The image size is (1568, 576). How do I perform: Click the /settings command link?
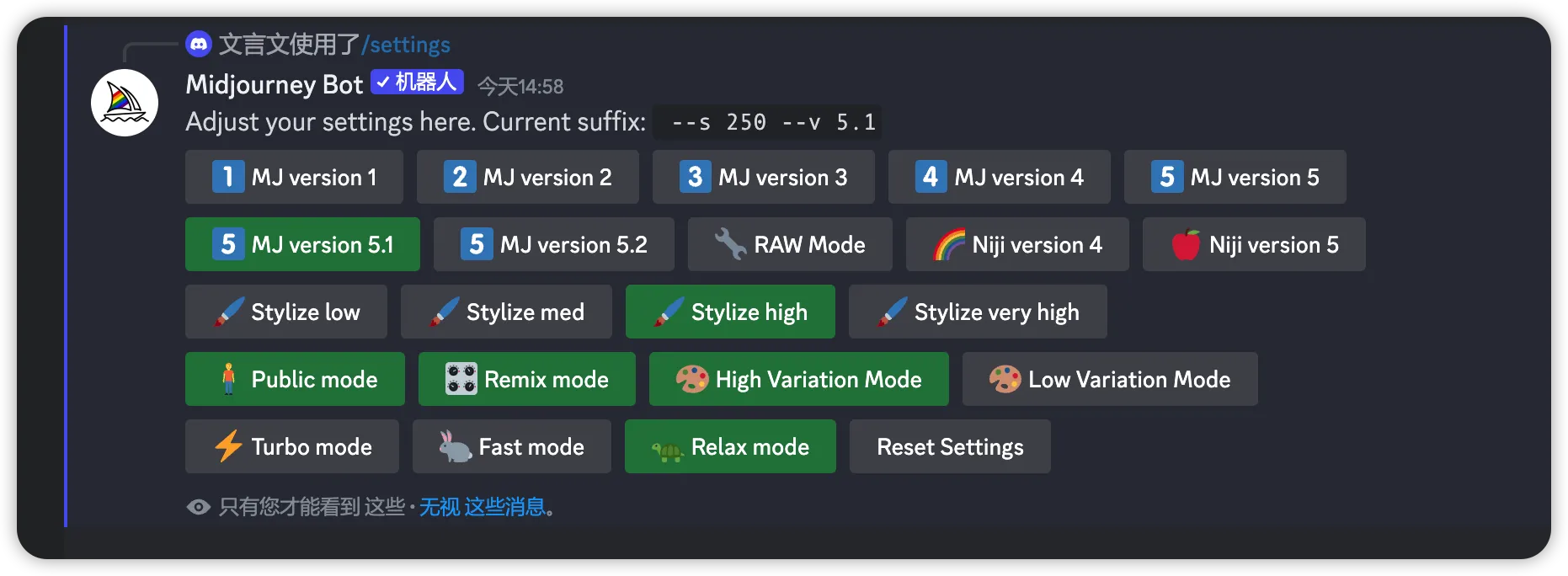[x=406, y=45]
